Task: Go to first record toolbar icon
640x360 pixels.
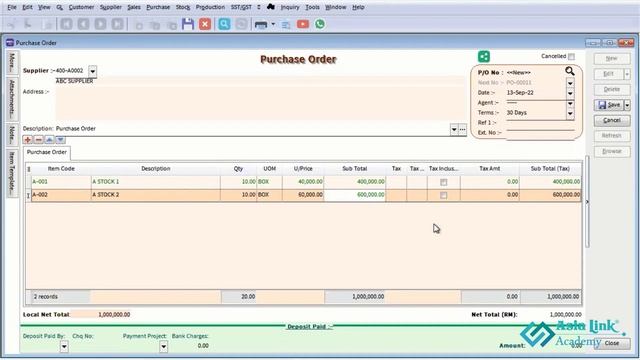Action: coord(67,24)
